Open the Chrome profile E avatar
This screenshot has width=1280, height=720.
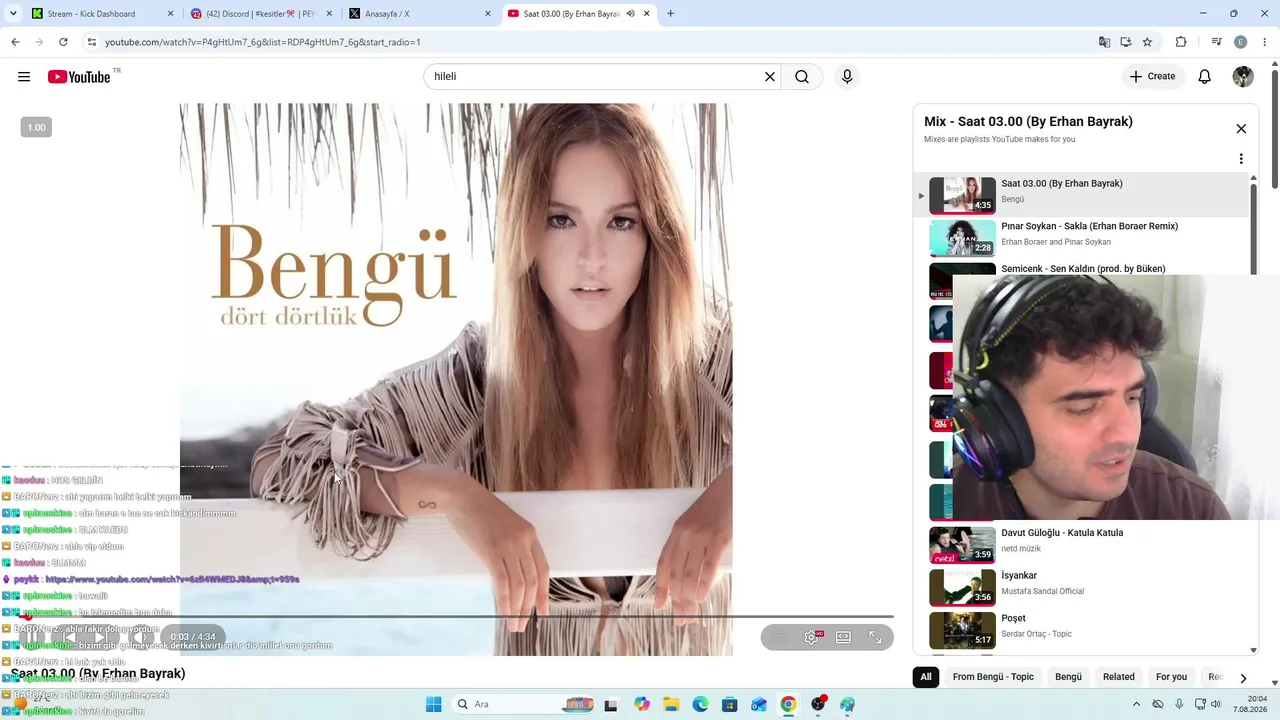pyautogui.click(x=1241, y=42)
